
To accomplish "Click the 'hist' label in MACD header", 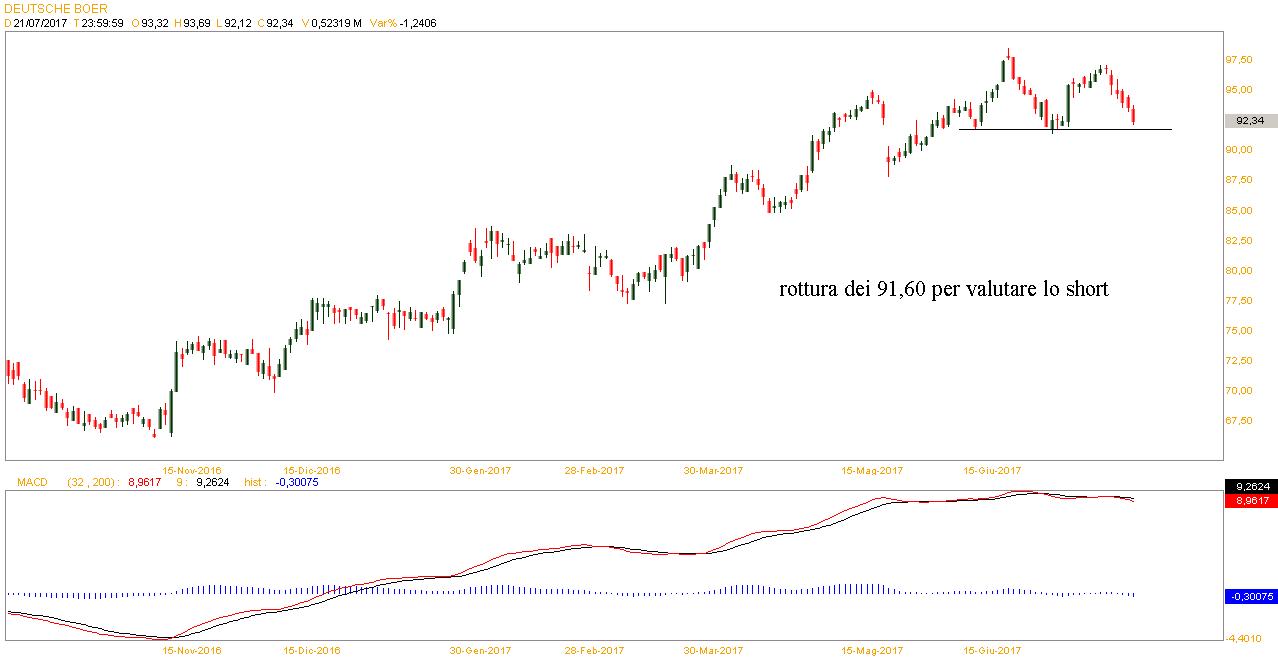I will 254,482.
